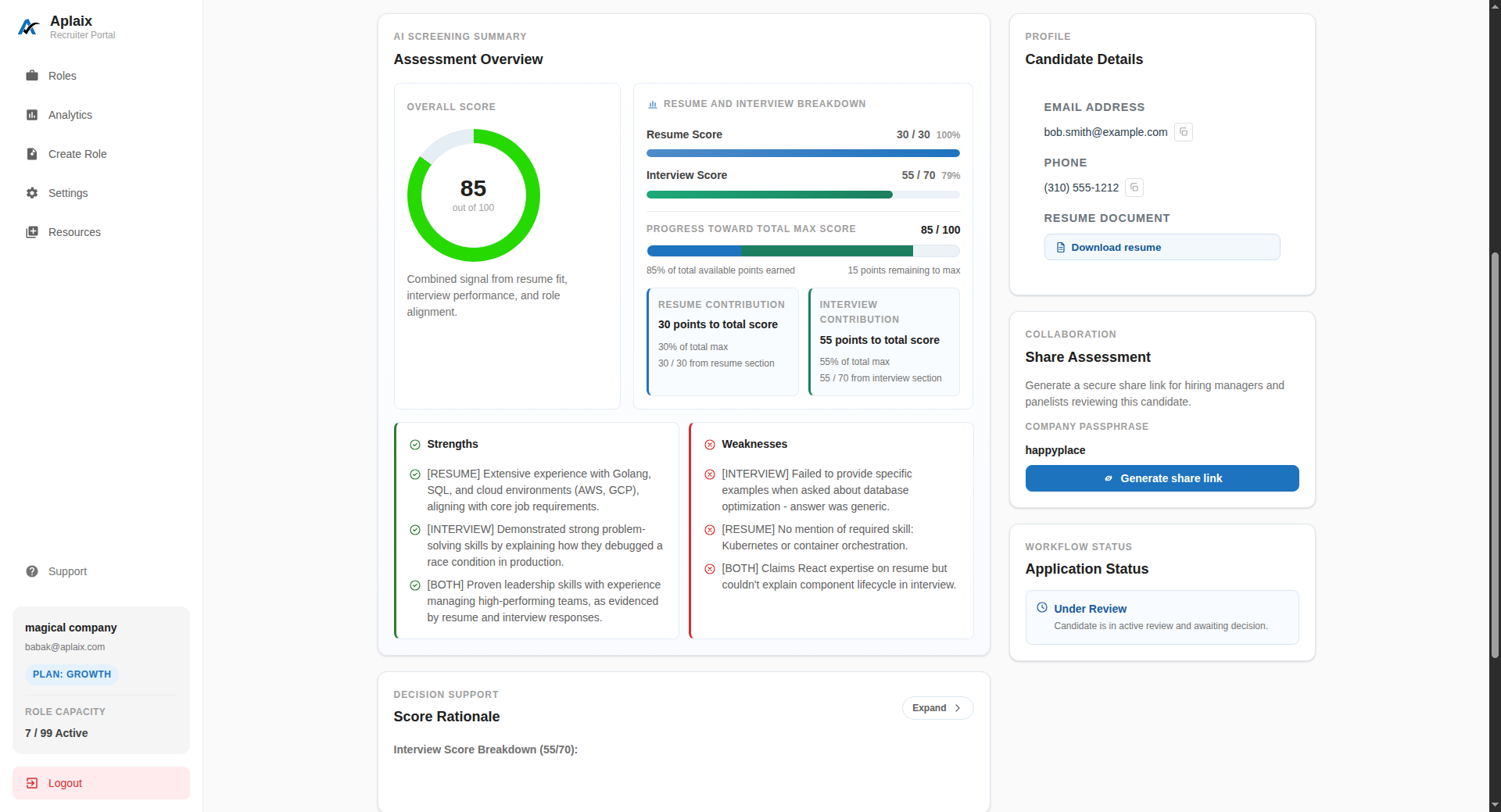Expand the Score Rationale section

[x=937, y=708]
